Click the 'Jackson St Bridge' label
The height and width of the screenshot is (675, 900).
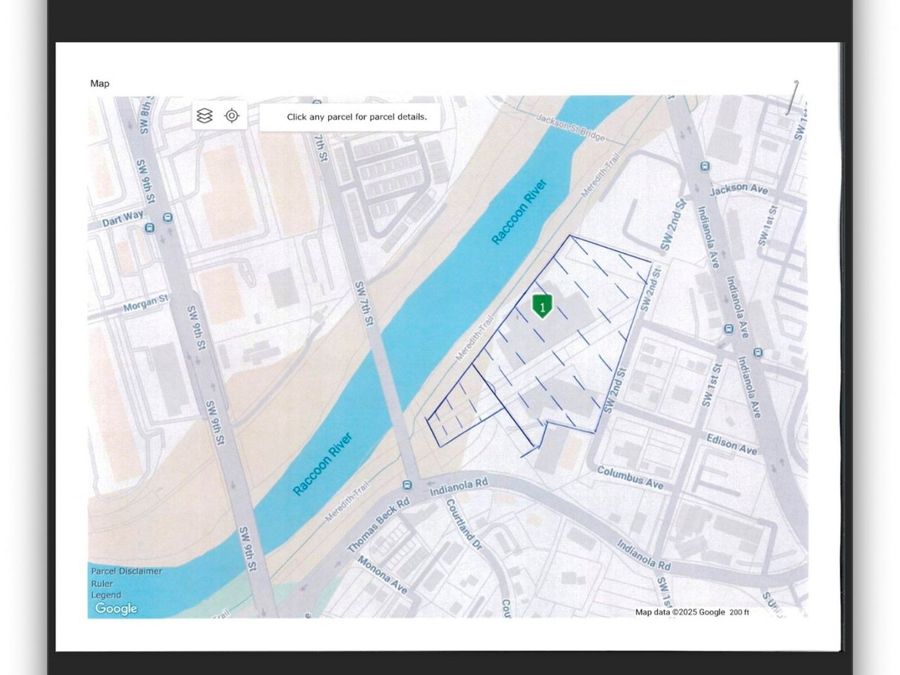point(570,125)
